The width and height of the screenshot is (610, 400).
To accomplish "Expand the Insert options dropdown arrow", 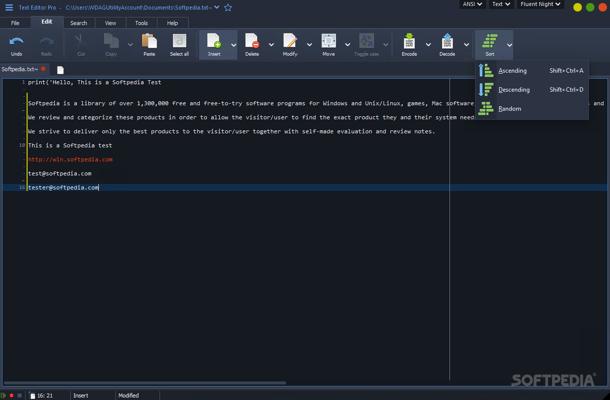I will pyautogui.click(x=233, y=45).
